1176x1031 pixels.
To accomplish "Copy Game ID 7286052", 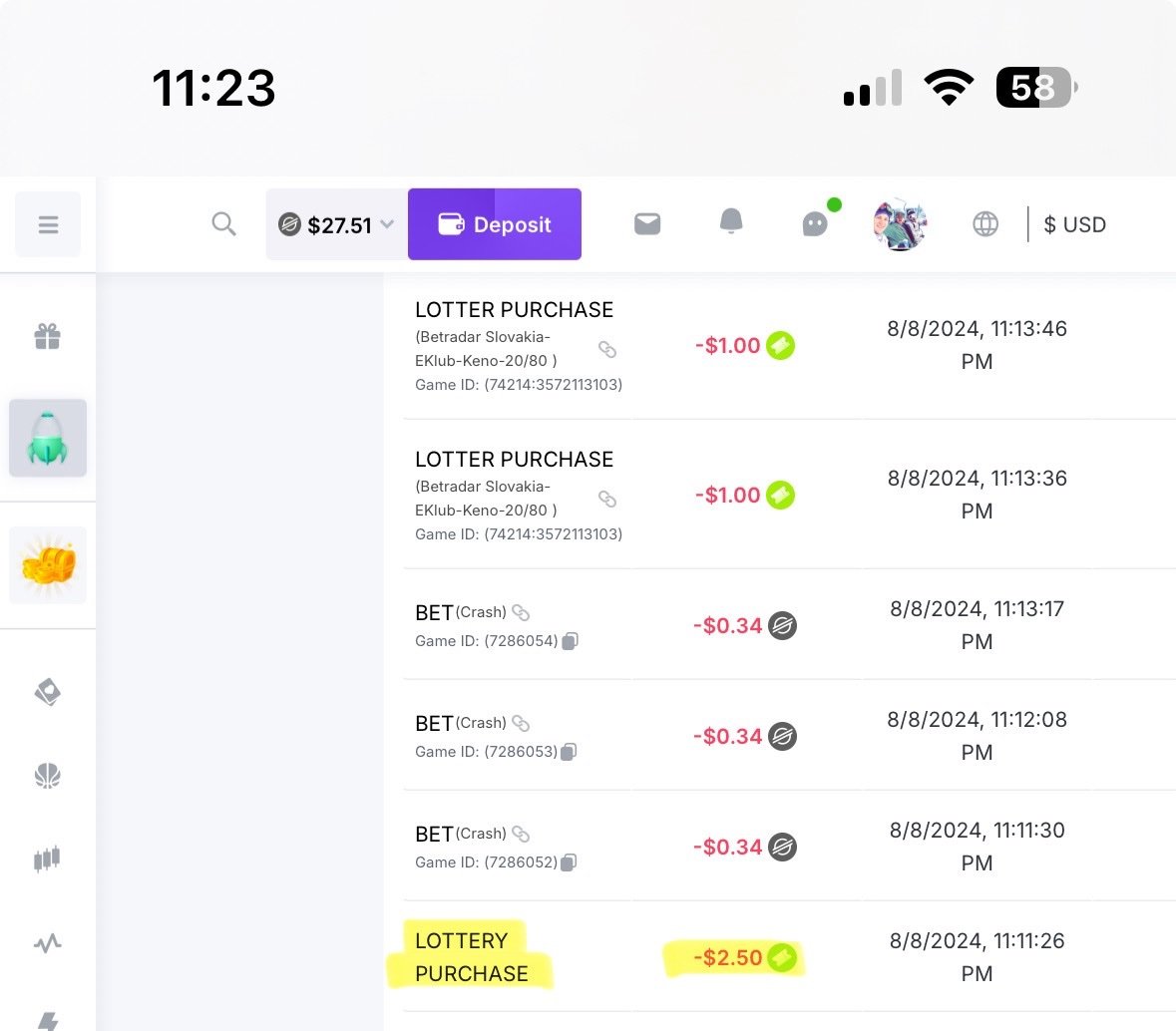I will click(570, 862).
